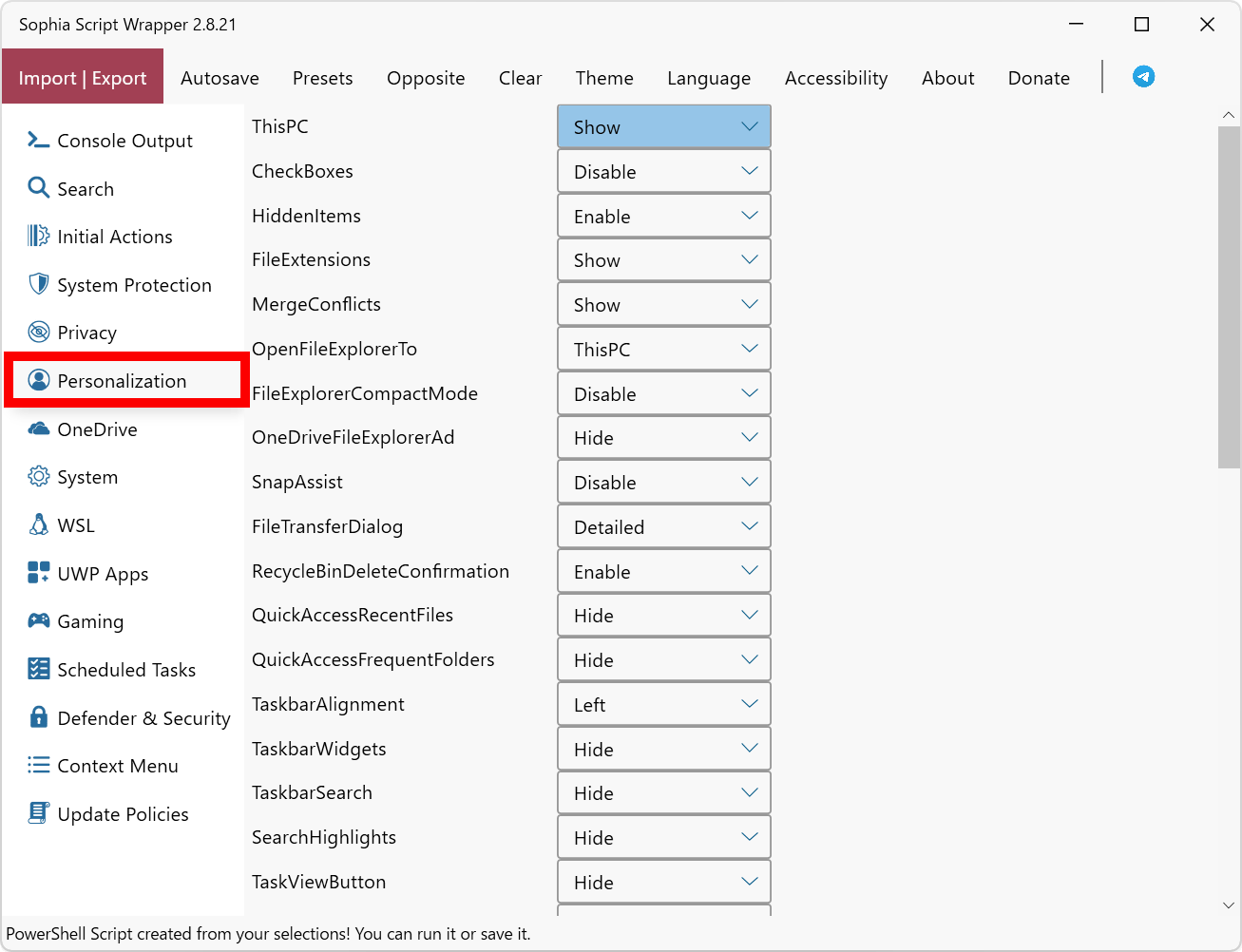Image resolution: width=1242 pixels, height=952 pixels.
Task: Click the Donate menu item
Action: pos(1039,78)
